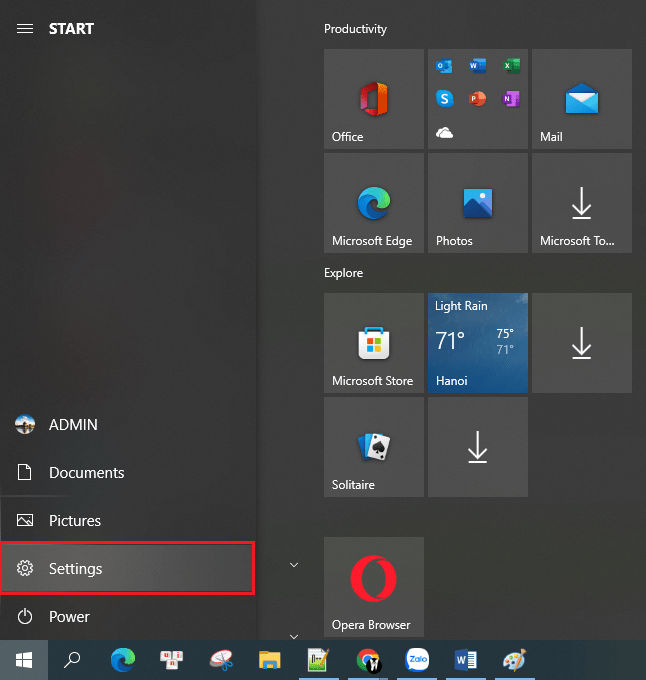Screen dimensions: 646x680
Task: Click the lower chevron arrow near taskbar
Action: pyautogui.click(x=294, y=636)
